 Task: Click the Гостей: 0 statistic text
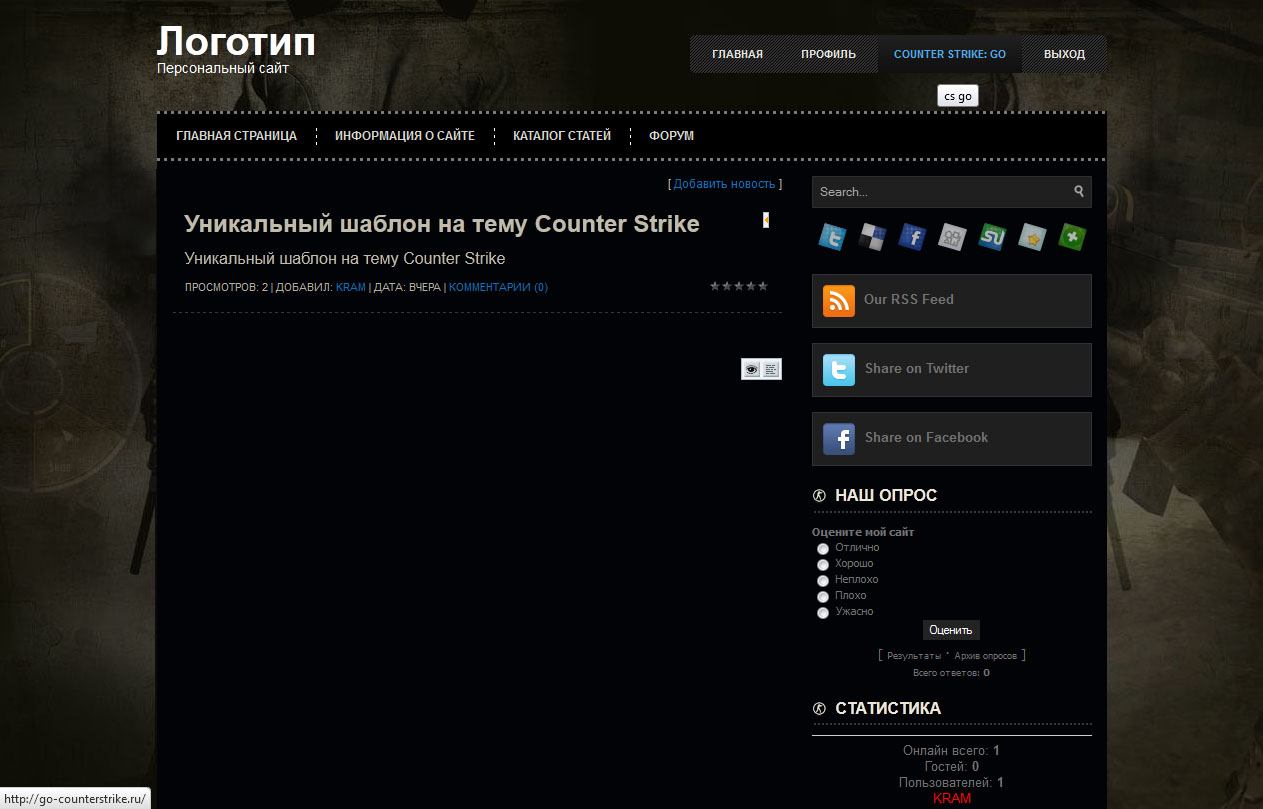952,766
